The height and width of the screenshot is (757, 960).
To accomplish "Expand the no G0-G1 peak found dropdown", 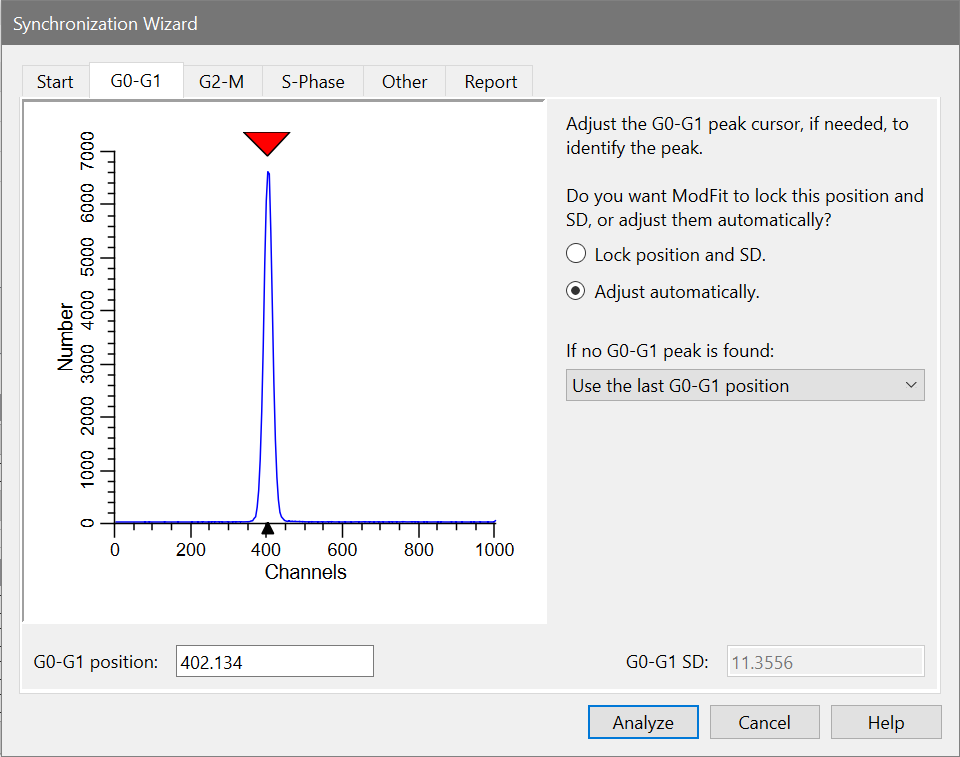I will [x=745, y=385].
